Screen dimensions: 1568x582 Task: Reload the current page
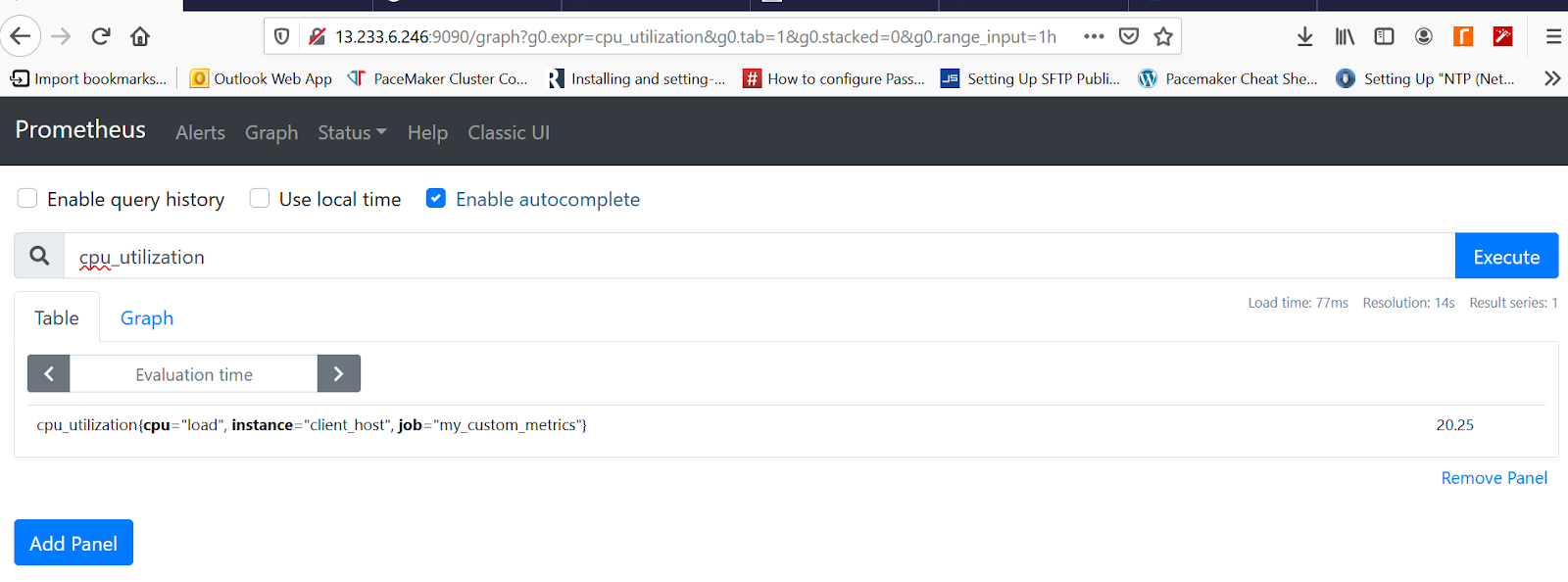[x=101, y=36]
